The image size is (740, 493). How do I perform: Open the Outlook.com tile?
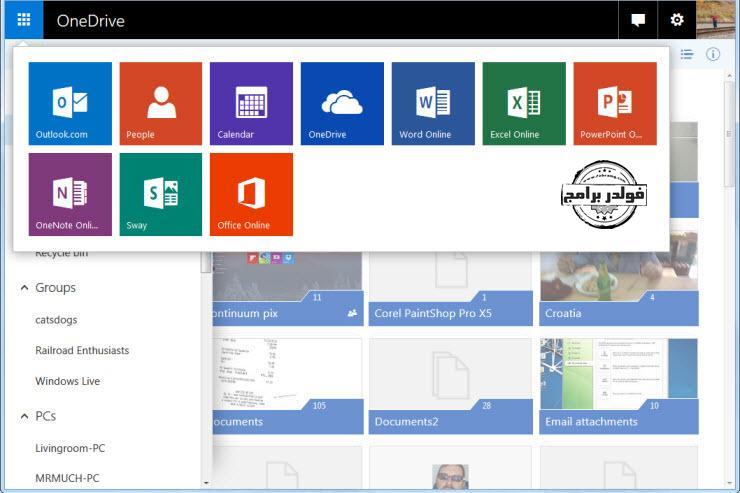[70, 103]
